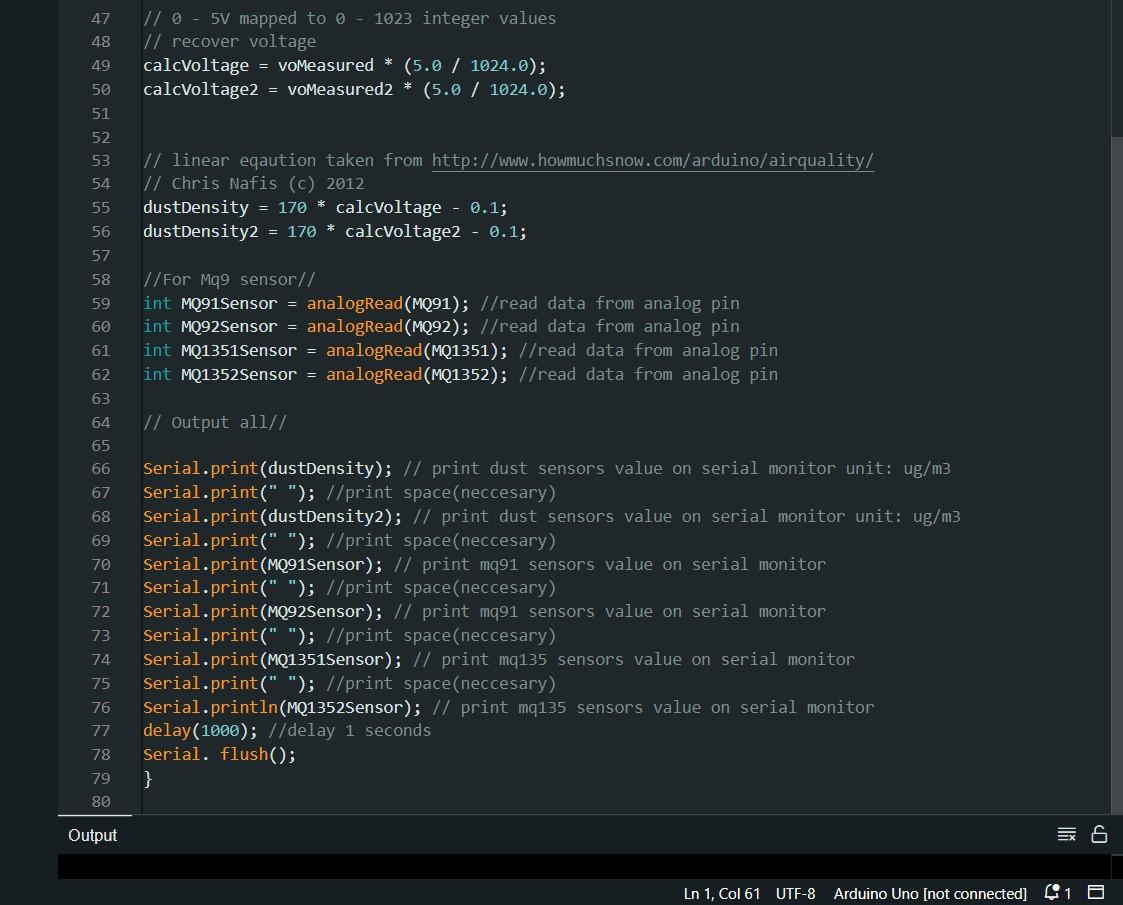
Task: Open Go to Line via Ln 1, Col 61
Action: [x=720, y=893]
